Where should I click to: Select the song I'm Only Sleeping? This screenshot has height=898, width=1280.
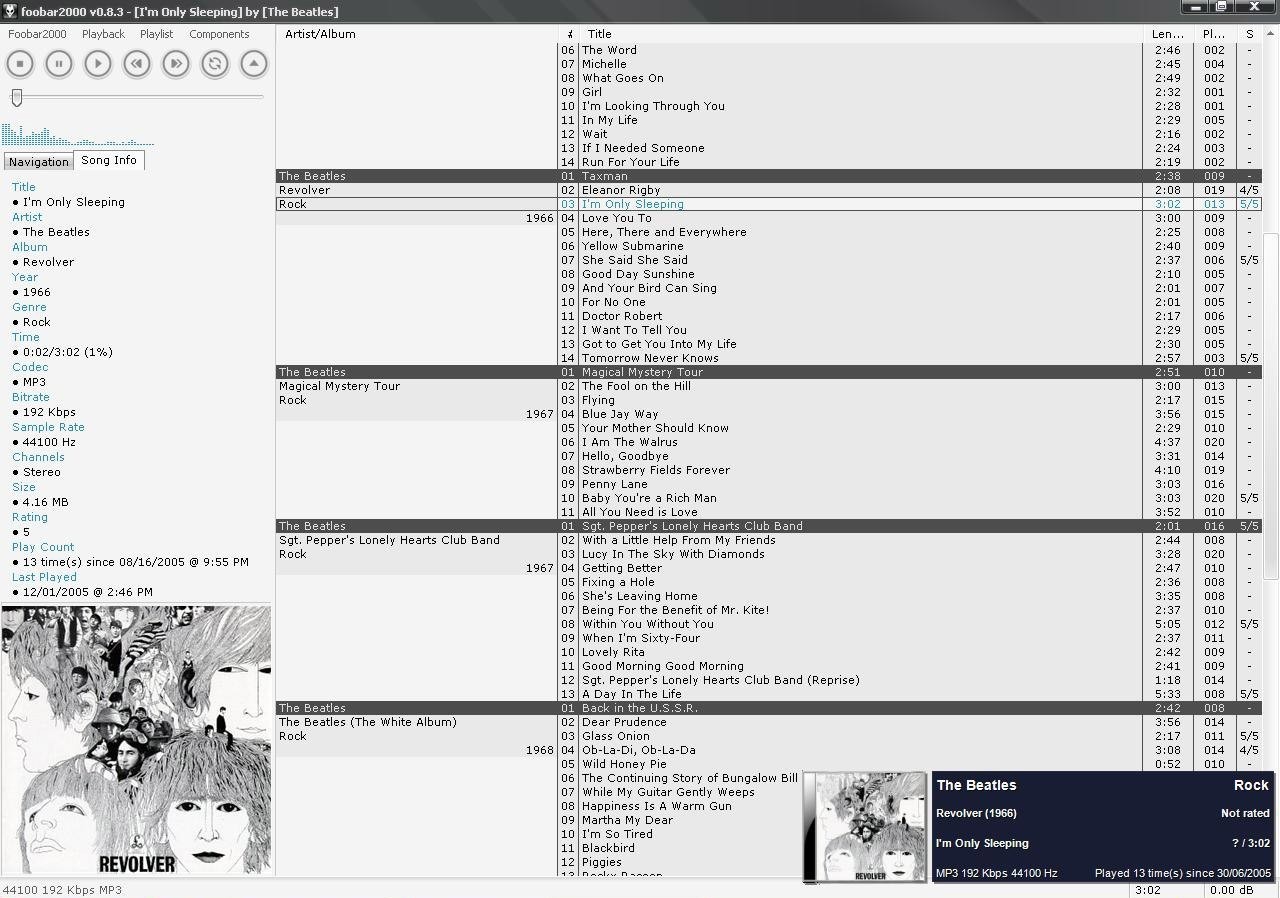click(632, 203)
